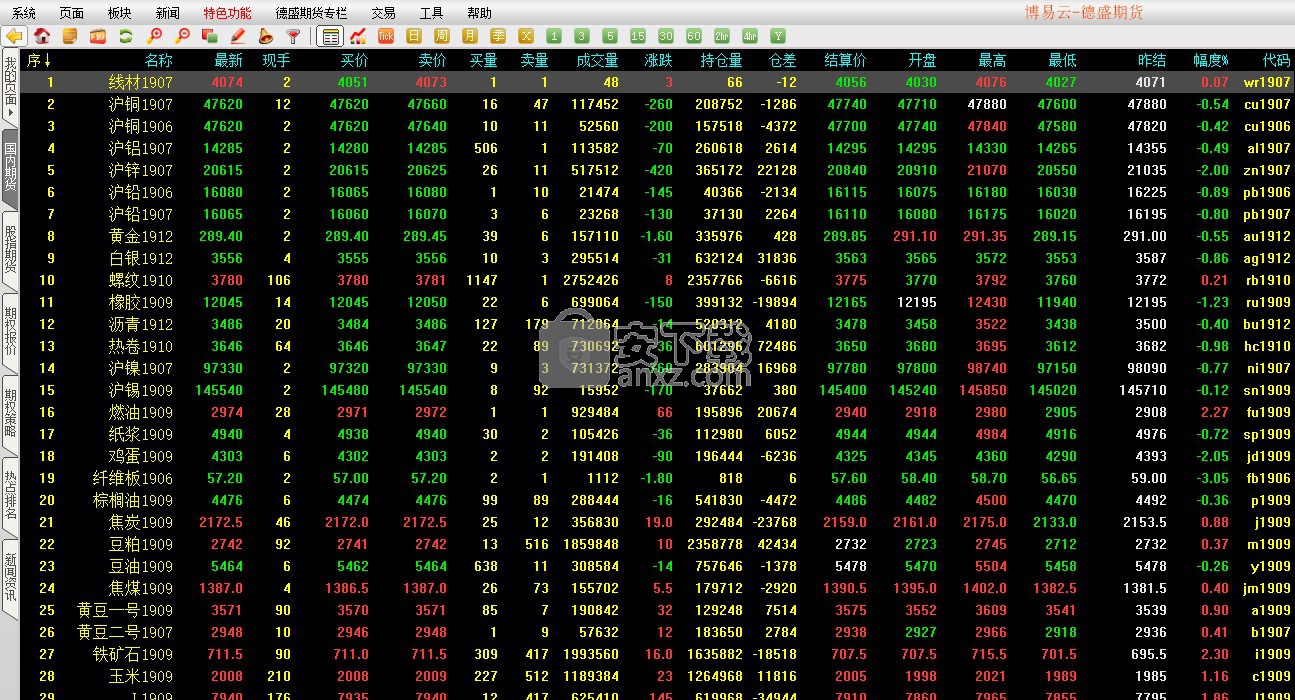
Task: Select the 玉米1909 row
Action: pos(657,676)
